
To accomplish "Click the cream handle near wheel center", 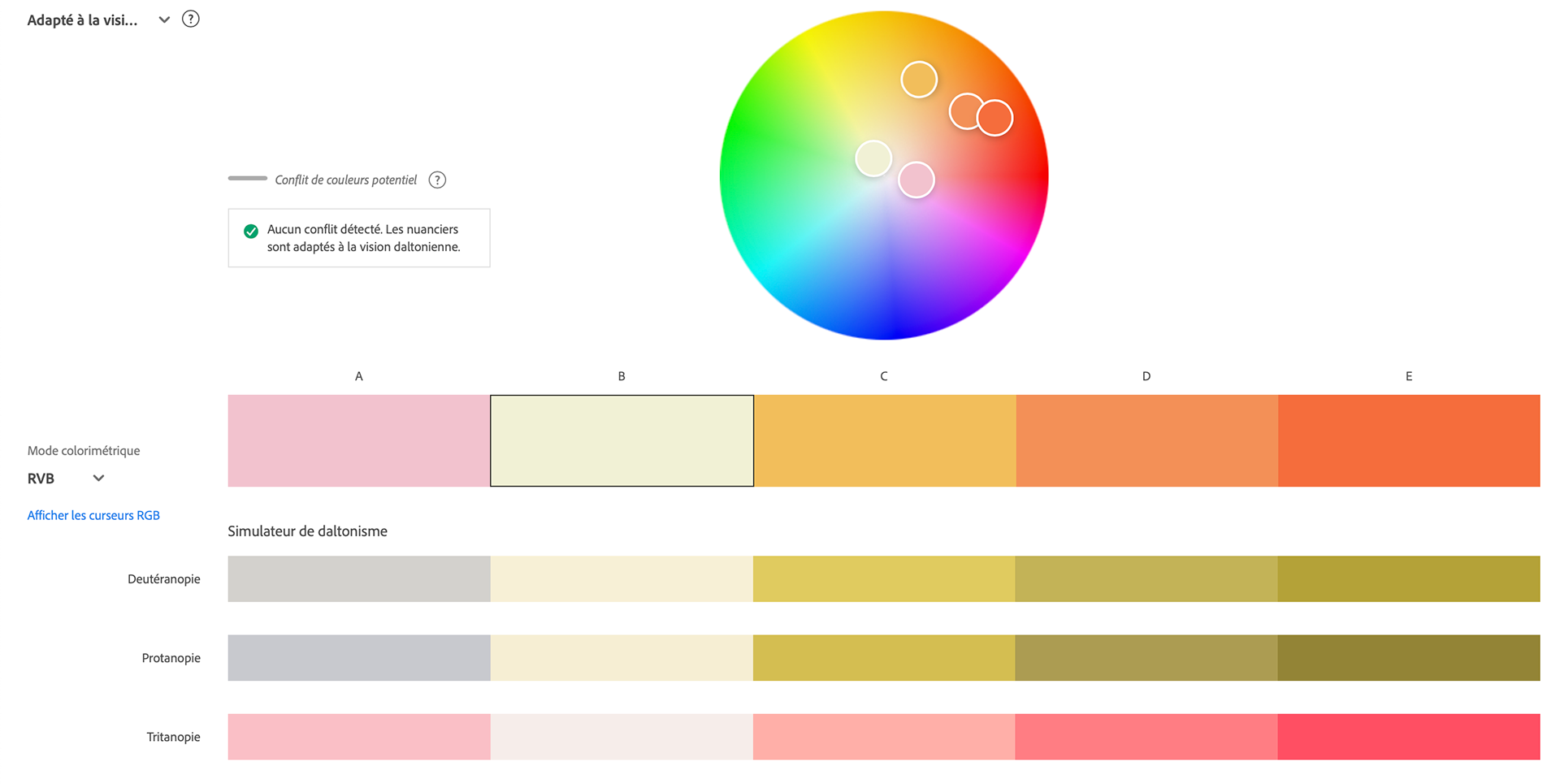I will point(873,158).
